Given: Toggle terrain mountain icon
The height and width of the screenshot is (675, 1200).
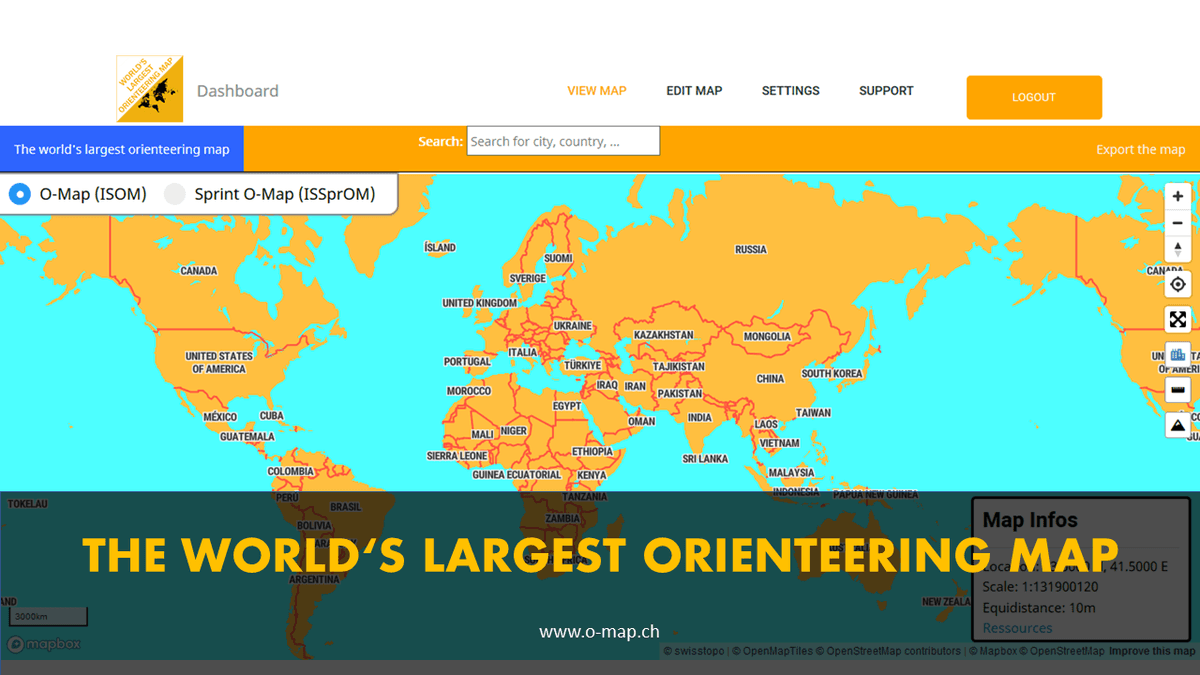Looking at the screenshot, I should coord(1178,425).
